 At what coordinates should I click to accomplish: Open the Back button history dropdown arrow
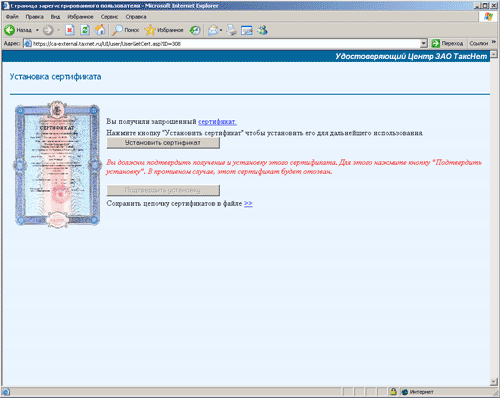(x=37, y=30)
